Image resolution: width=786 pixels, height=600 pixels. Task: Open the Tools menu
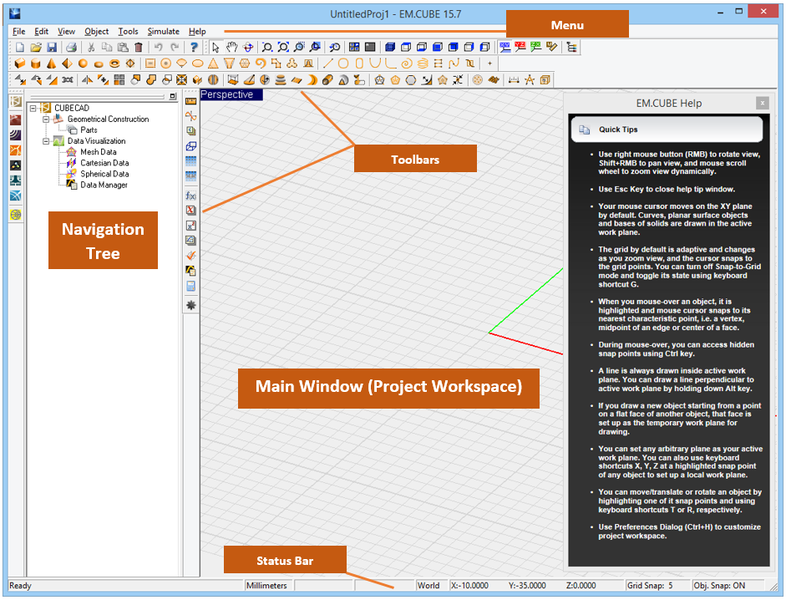[x=128, y=31]
